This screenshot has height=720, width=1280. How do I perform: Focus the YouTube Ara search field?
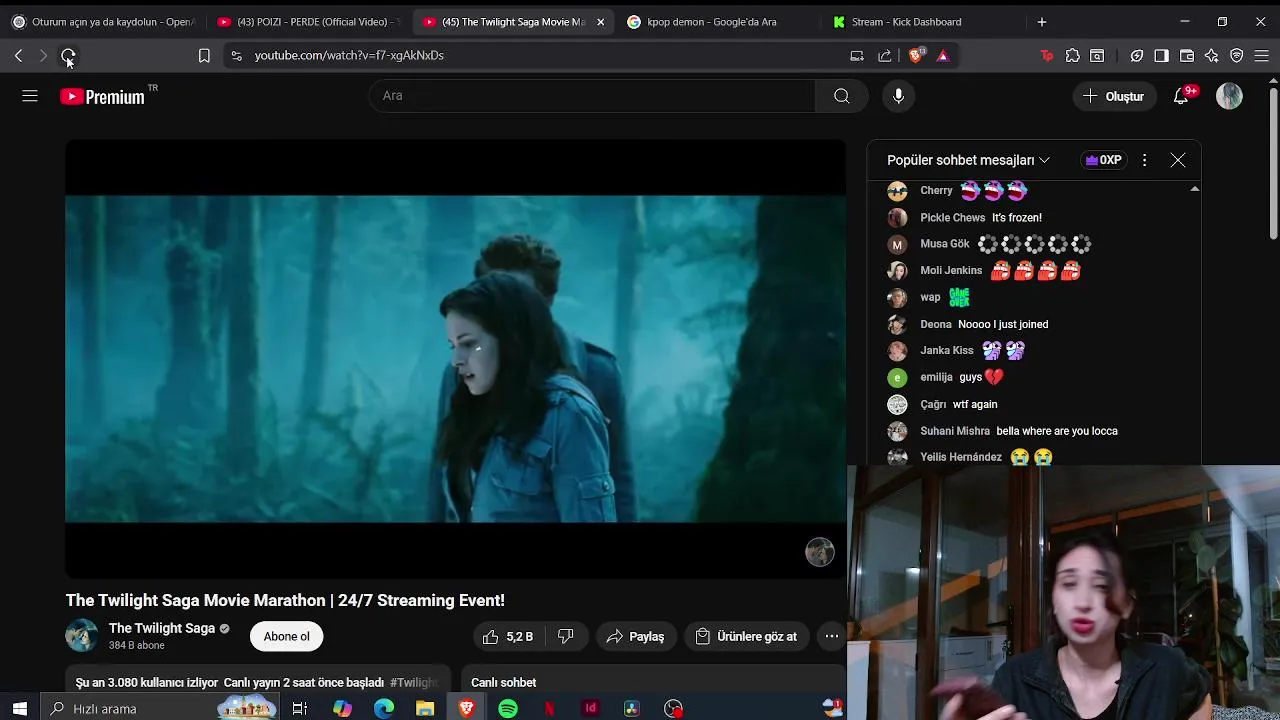(x=592, y=96)
